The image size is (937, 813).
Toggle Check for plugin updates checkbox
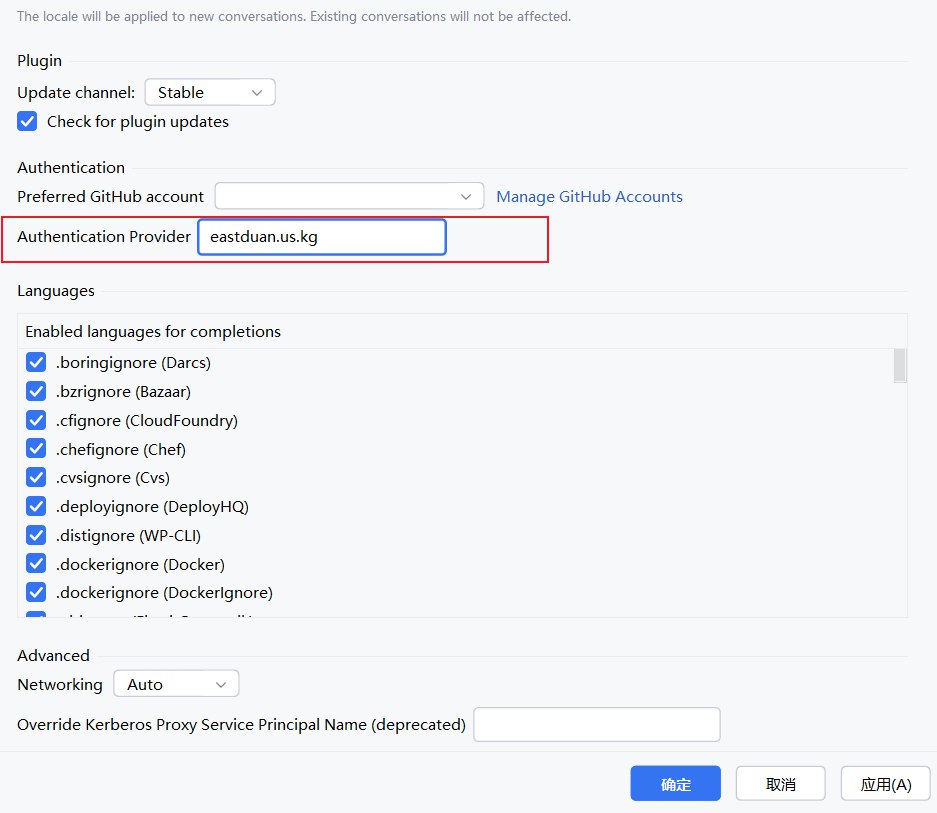[28, 122]
